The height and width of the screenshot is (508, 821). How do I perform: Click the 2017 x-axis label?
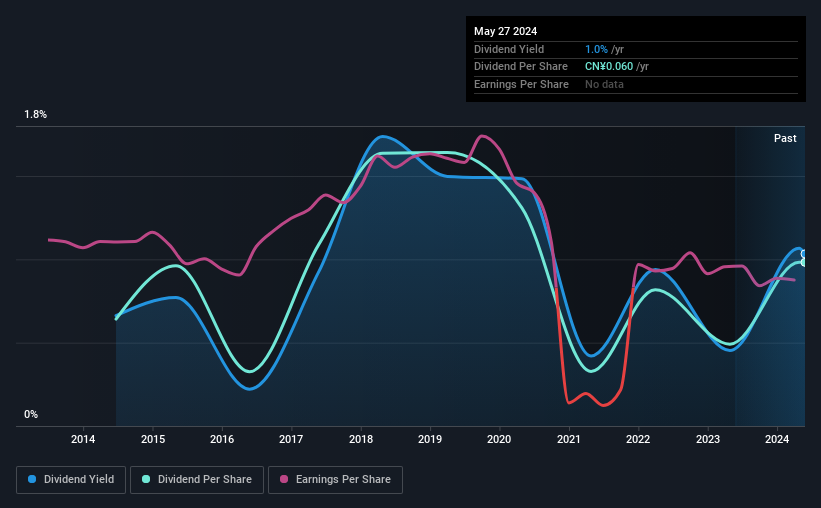click(291, 439)
